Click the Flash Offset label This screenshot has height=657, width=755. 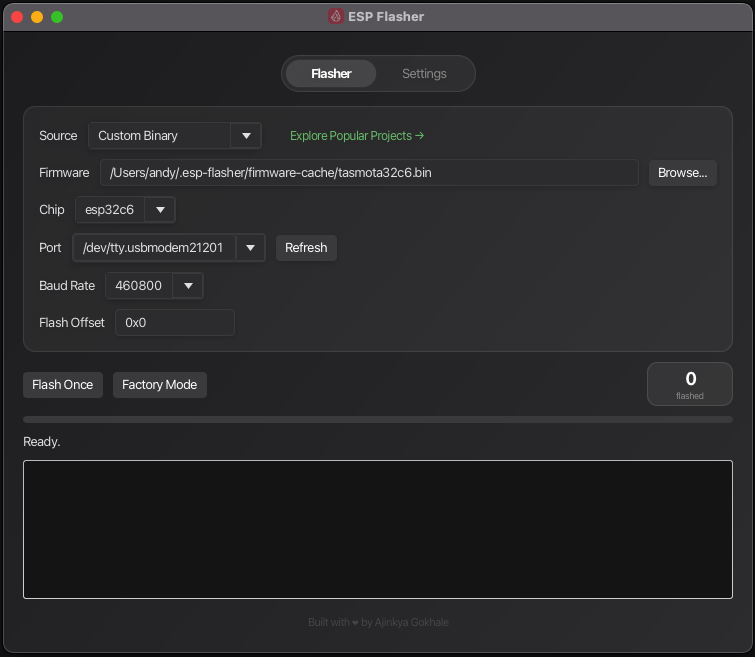click(72, 323)
